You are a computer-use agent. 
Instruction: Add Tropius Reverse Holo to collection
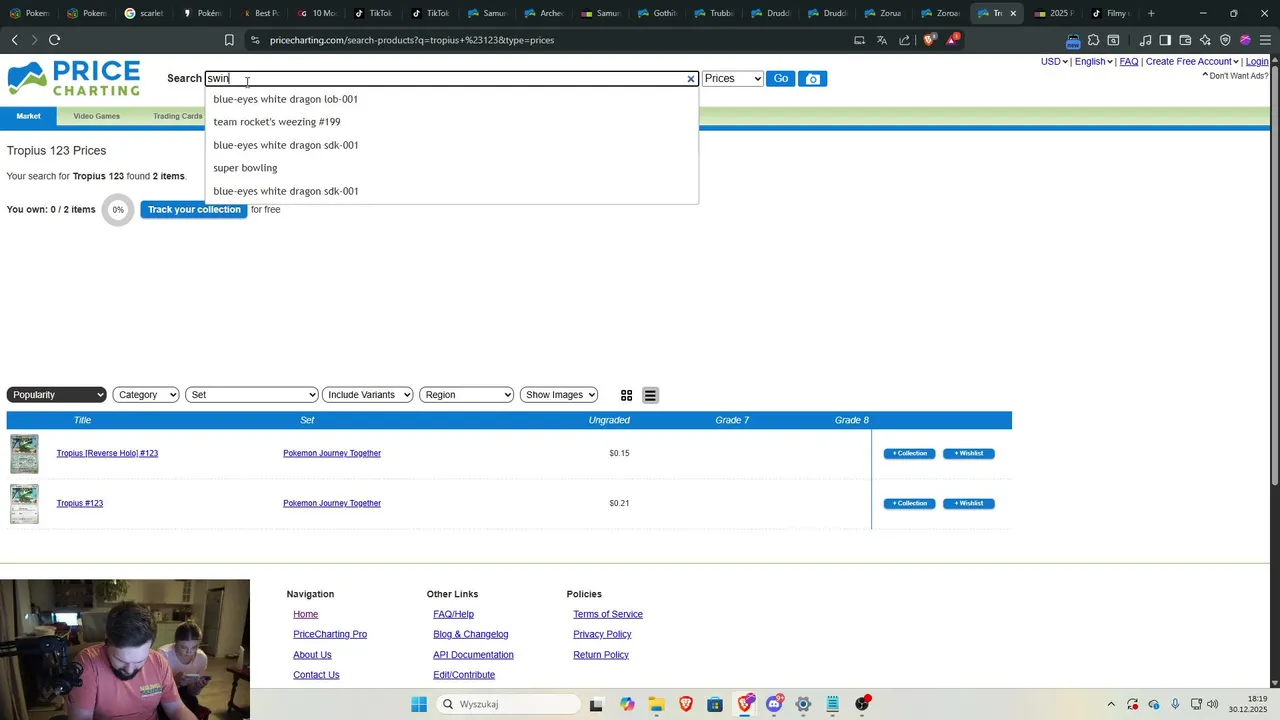pos(910,454)
